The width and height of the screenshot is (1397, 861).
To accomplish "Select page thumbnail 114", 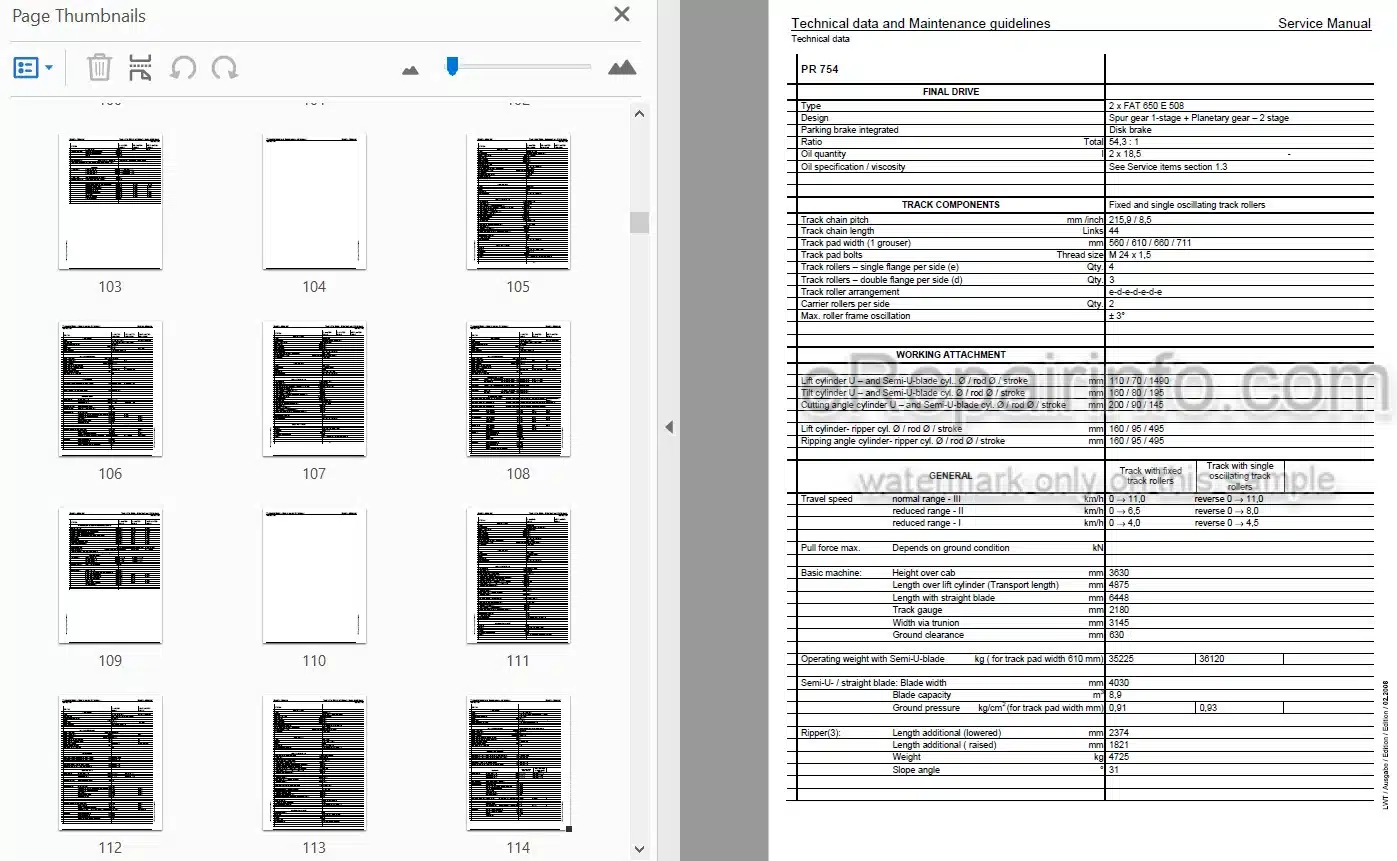I will 518,763.
